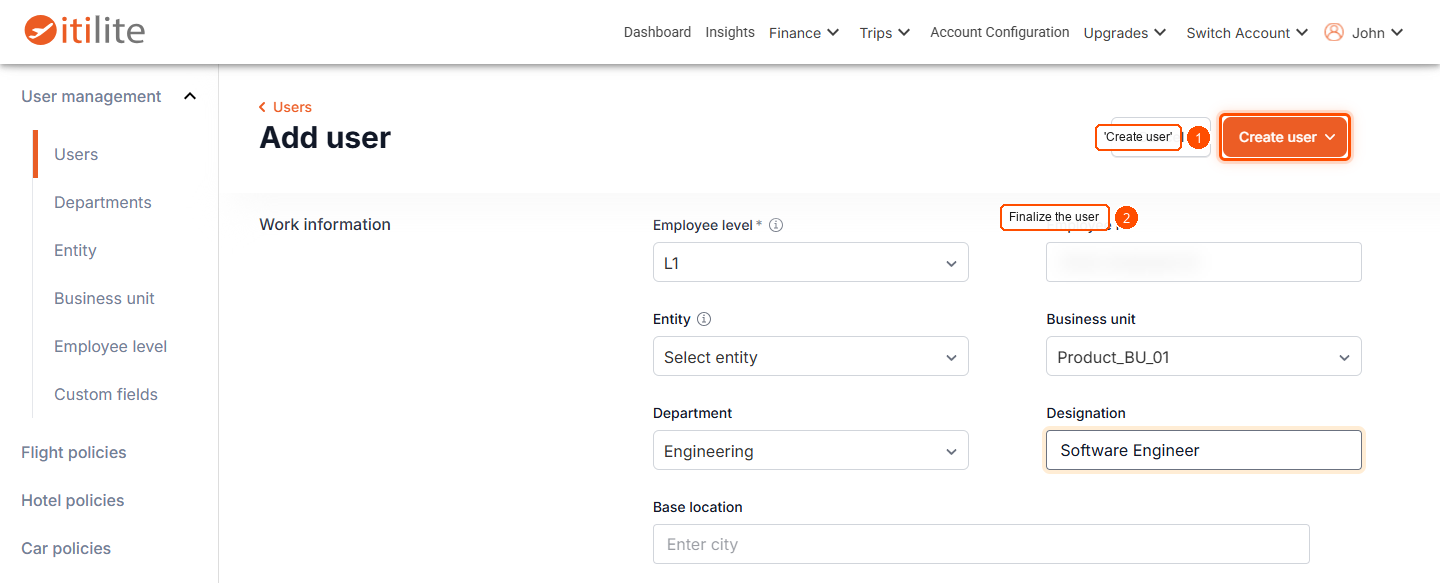Select Users in the sidebar

pyautogui.click(x=76, y=154)
